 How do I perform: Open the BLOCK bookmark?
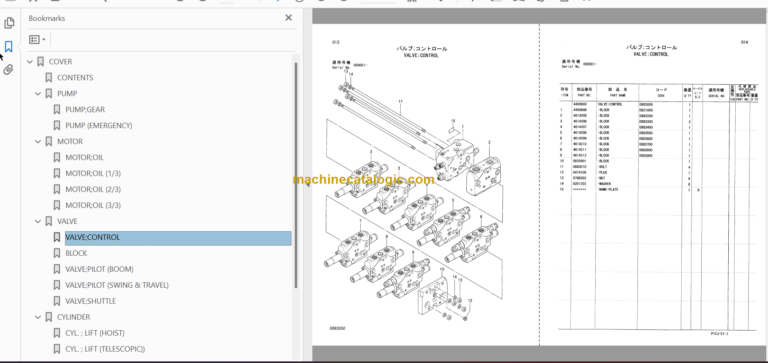click(x=76, y=253)
